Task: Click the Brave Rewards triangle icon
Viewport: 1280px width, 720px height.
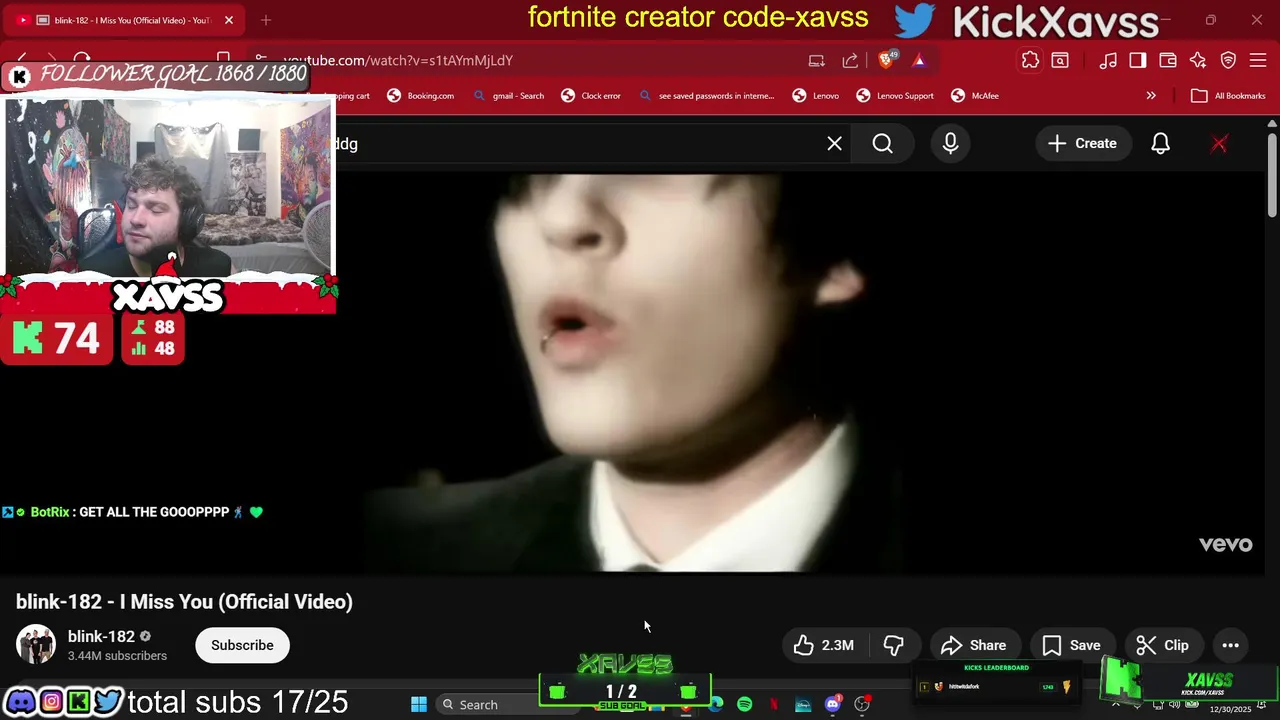Action: coord(919,60)
